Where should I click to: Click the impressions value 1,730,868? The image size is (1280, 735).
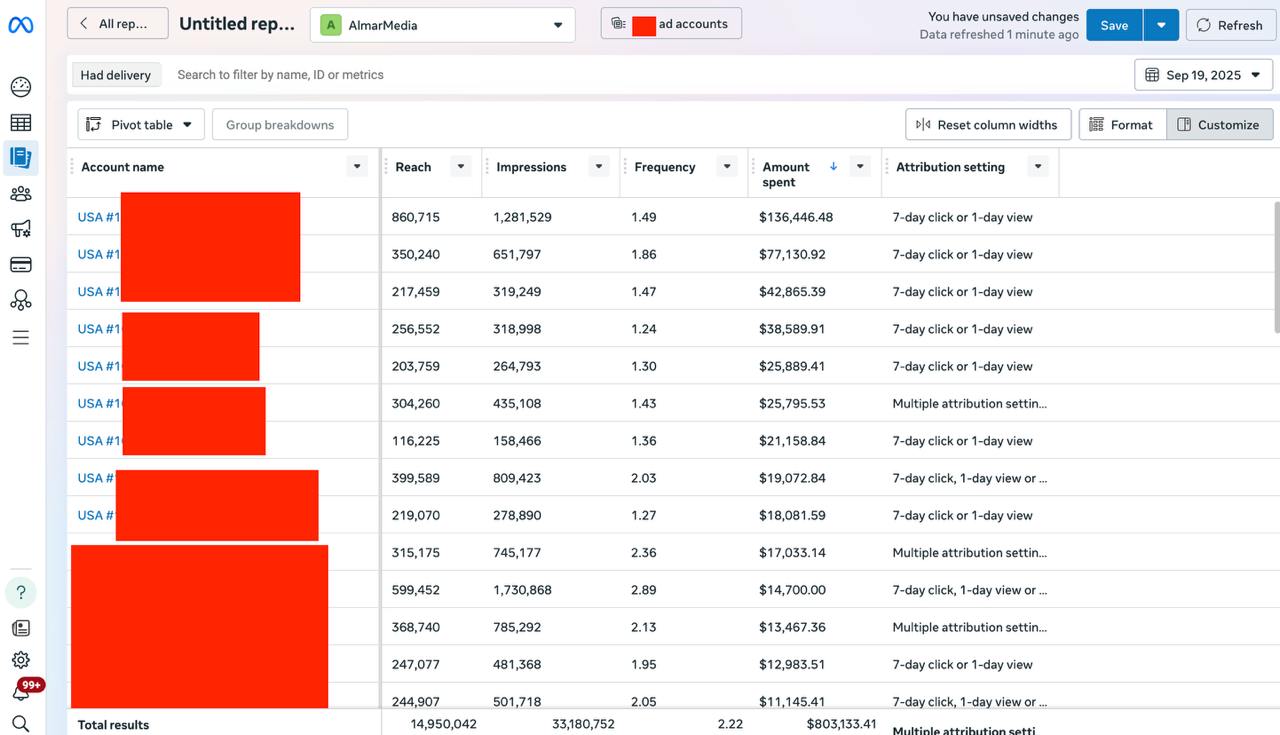[522, 590]
